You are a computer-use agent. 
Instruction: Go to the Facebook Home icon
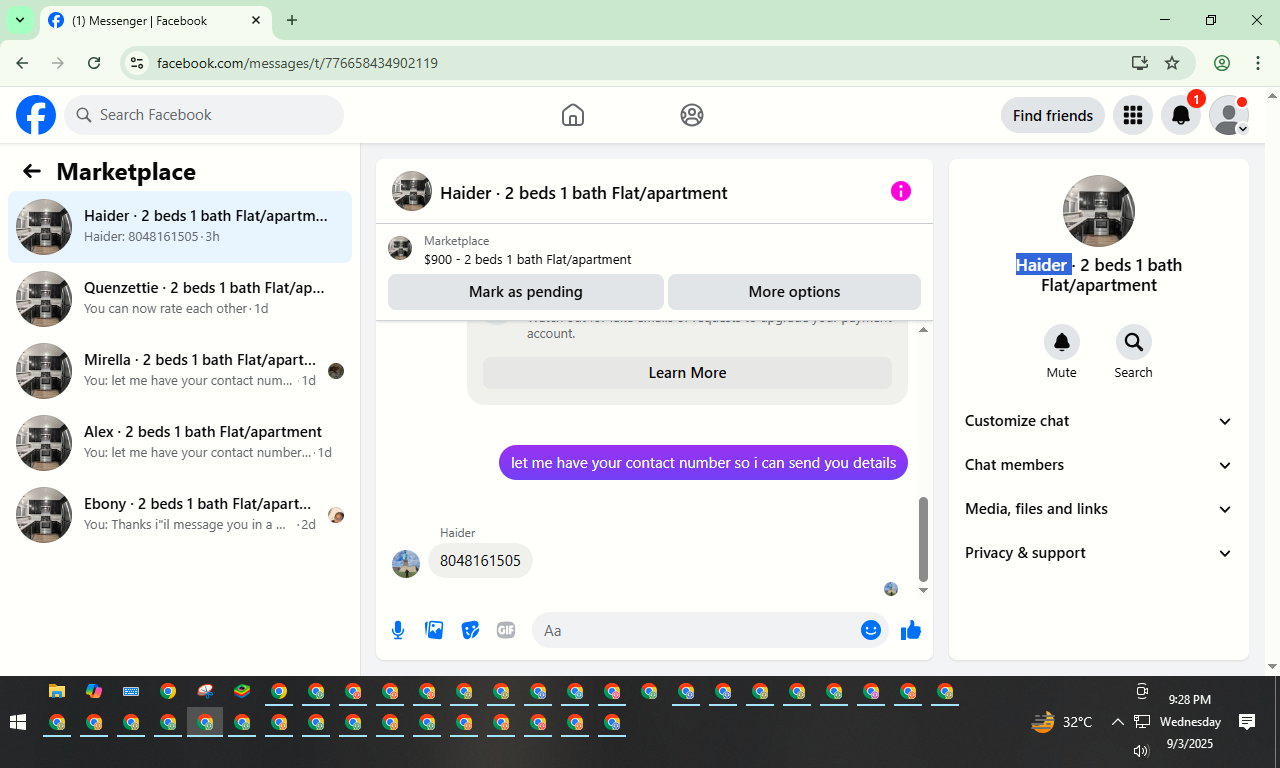click(x=573, y=115)
